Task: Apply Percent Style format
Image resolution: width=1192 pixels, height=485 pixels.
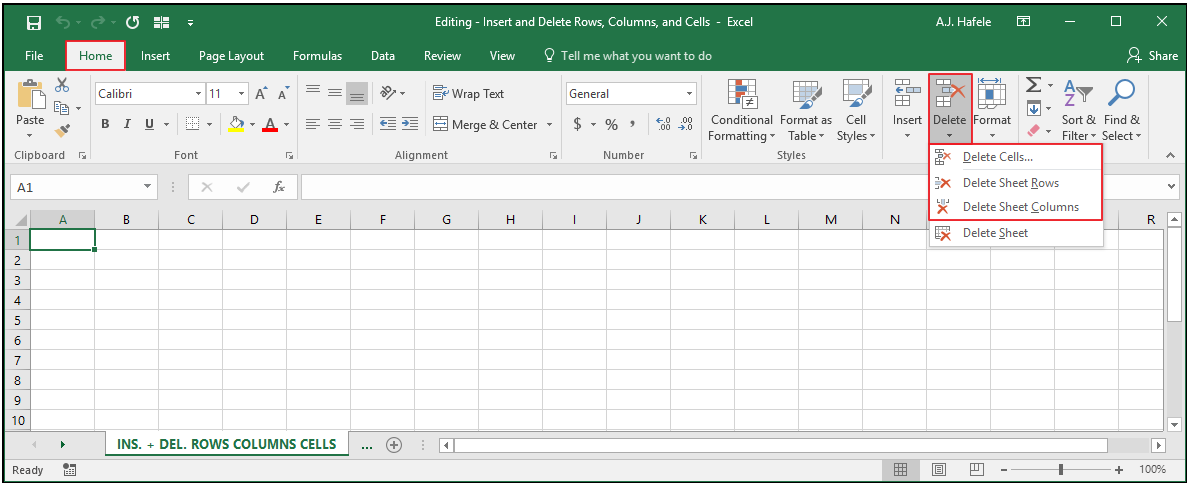Action: (x=612, y=124)
